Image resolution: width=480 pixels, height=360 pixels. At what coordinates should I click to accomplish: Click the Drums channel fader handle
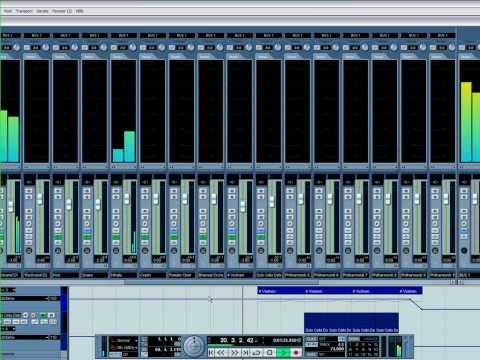coord(98,204)
